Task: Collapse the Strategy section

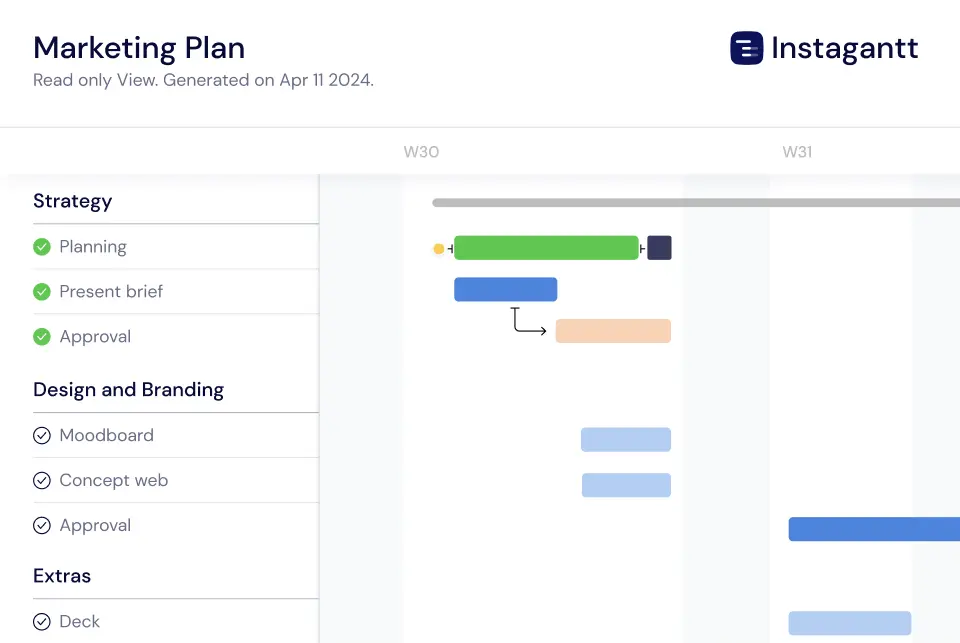Action: tap(72, 201)
